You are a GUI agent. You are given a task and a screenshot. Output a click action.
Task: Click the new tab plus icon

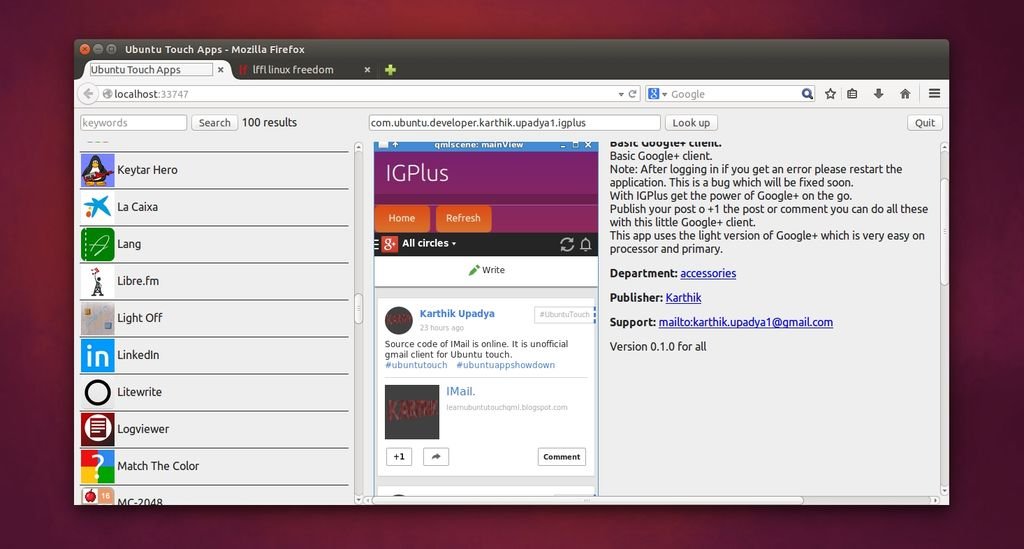(390, 70)
